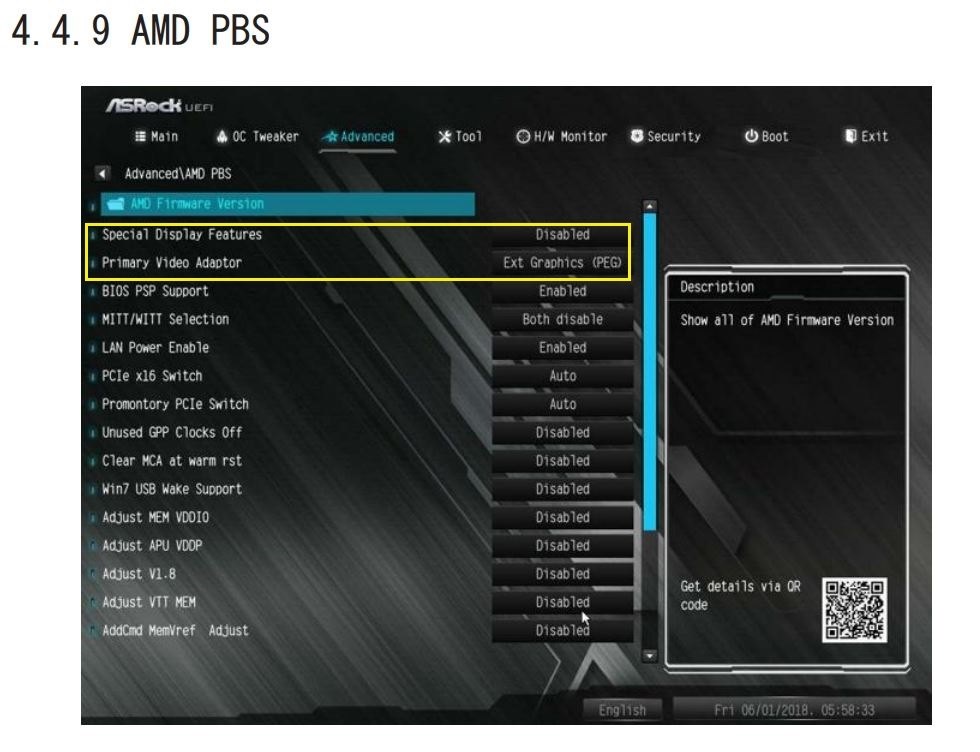This screenshot has width=980, height=752.
Task: Select the Special Display Features label
Action: click(x=182, y=234)
